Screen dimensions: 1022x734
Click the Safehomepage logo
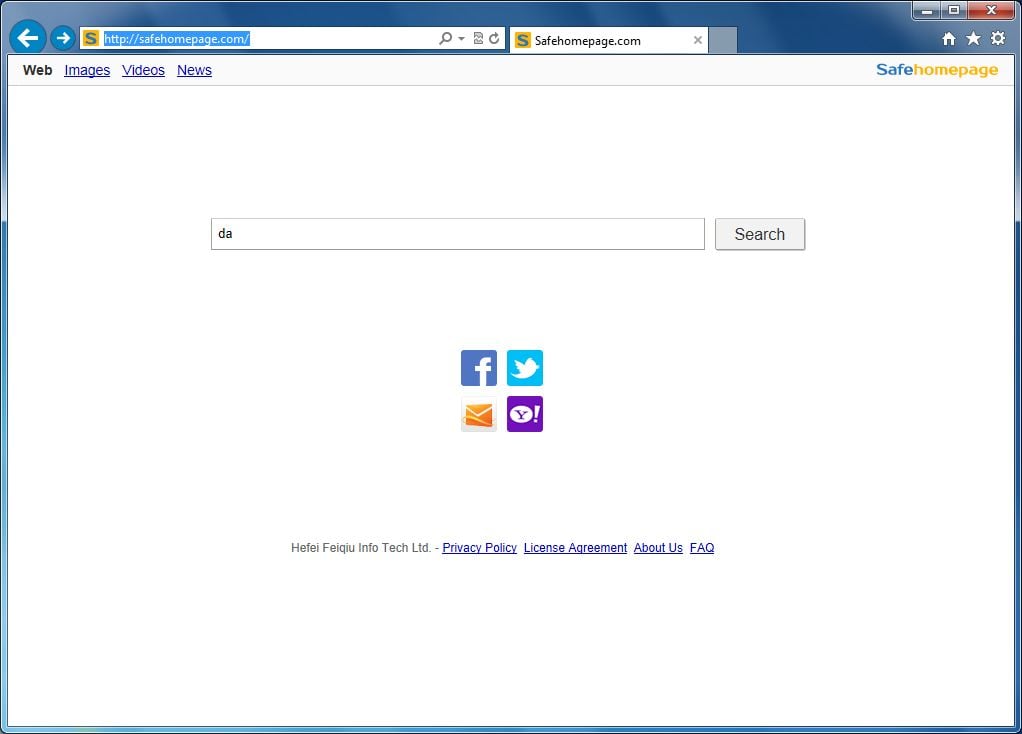937,70
